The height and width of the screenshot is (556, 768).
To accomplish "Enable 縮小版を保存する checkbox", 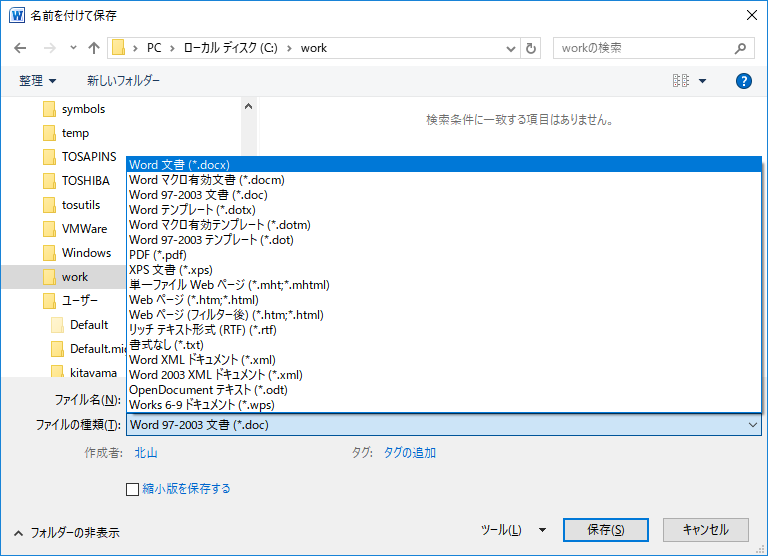I will tap(132, 489).
